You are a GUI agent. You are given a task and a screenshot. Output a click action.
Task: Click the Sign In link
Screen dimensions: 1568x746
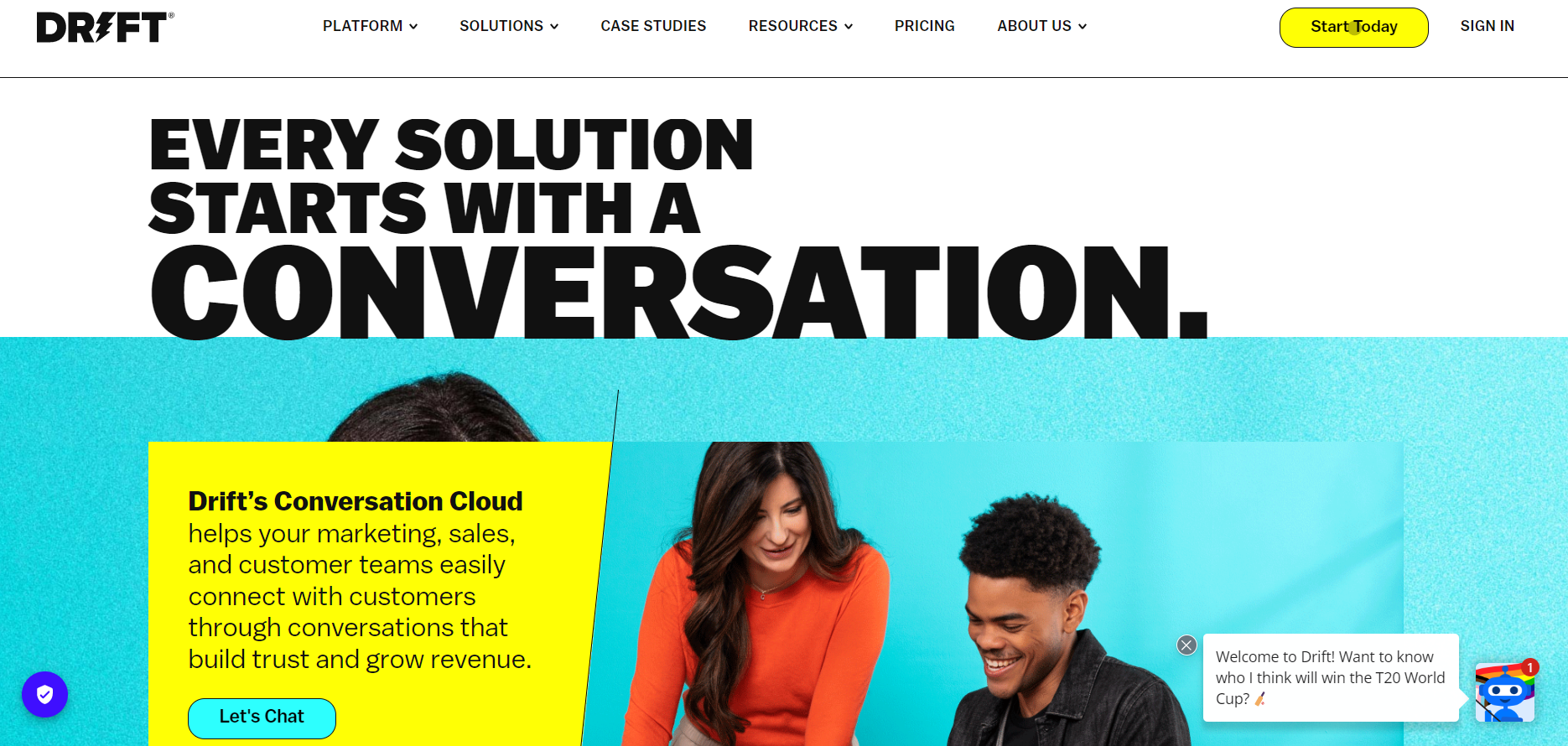click(x=1487, y=26)
